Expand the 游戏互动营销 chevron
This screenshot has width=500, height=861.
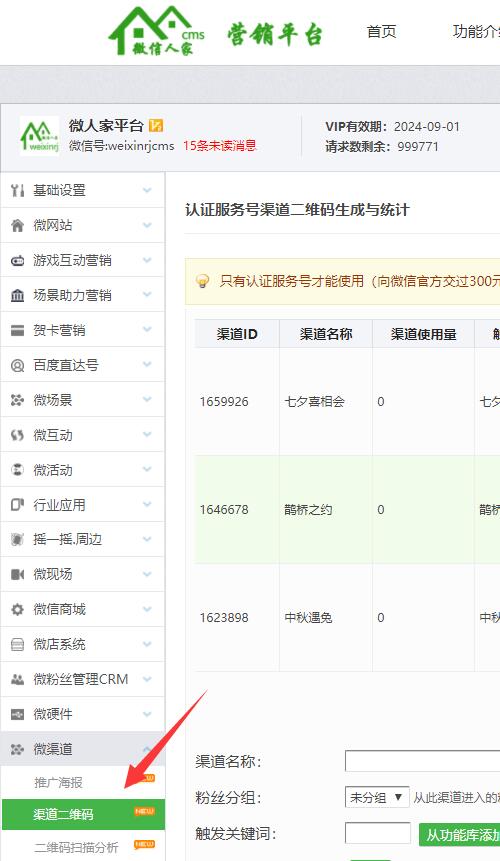pos(147,260)
